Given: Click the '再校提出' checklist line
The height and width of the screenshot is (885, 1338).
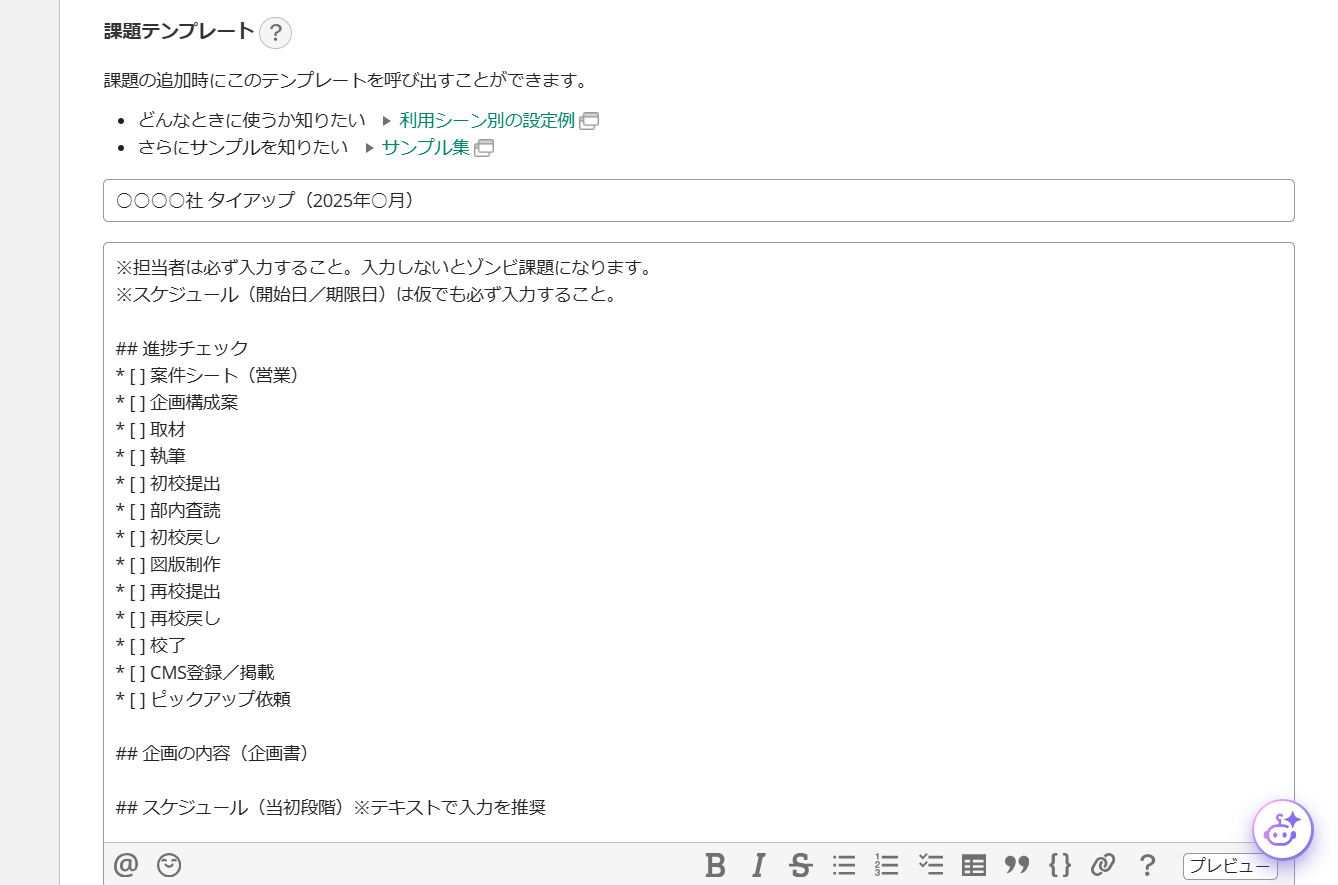Looking at the screenshot, I should tap(168, 592).
